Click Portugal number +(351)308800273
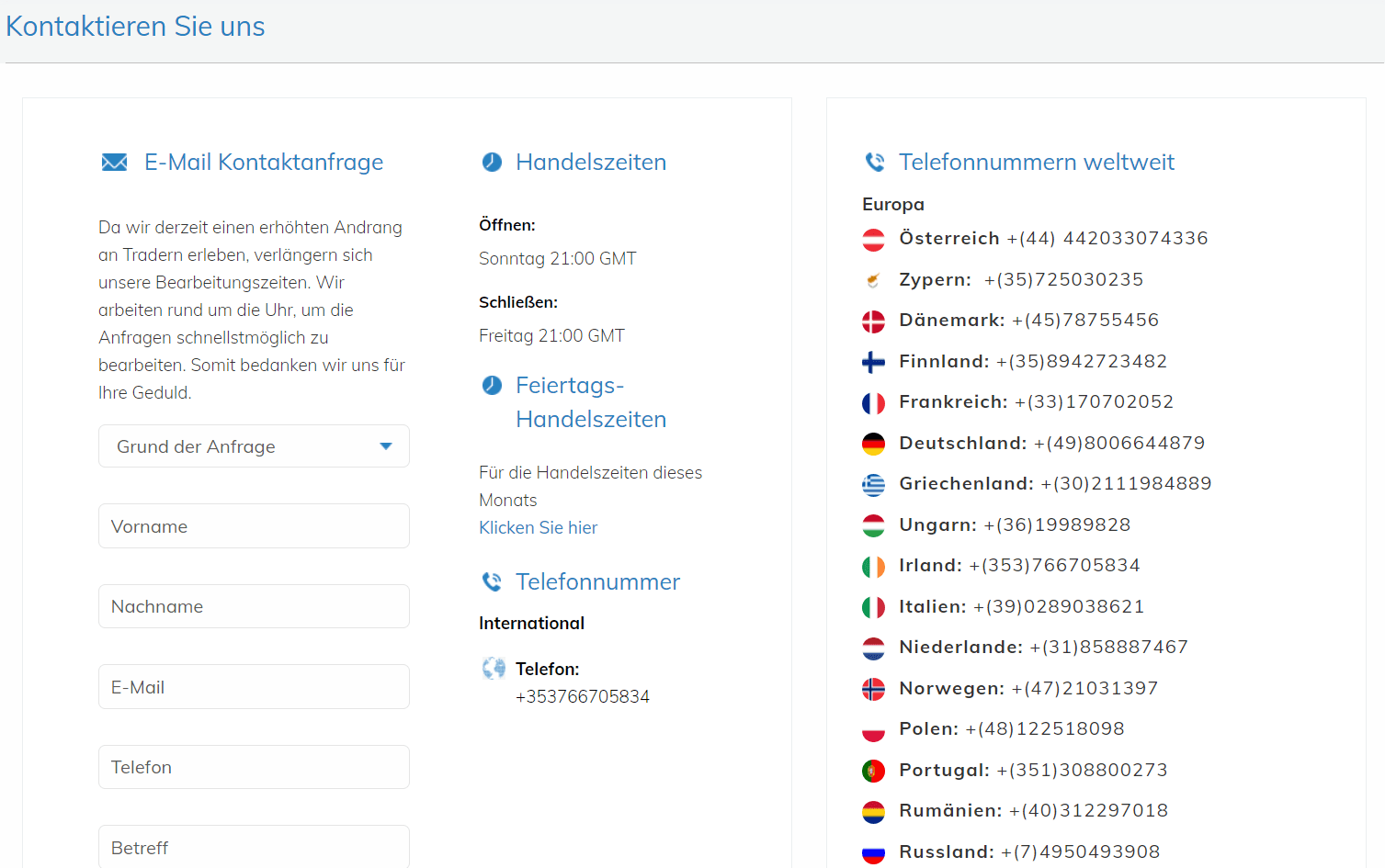Screen dimensions: 1385x868 pyautogui.click(x=1083, y=770)
